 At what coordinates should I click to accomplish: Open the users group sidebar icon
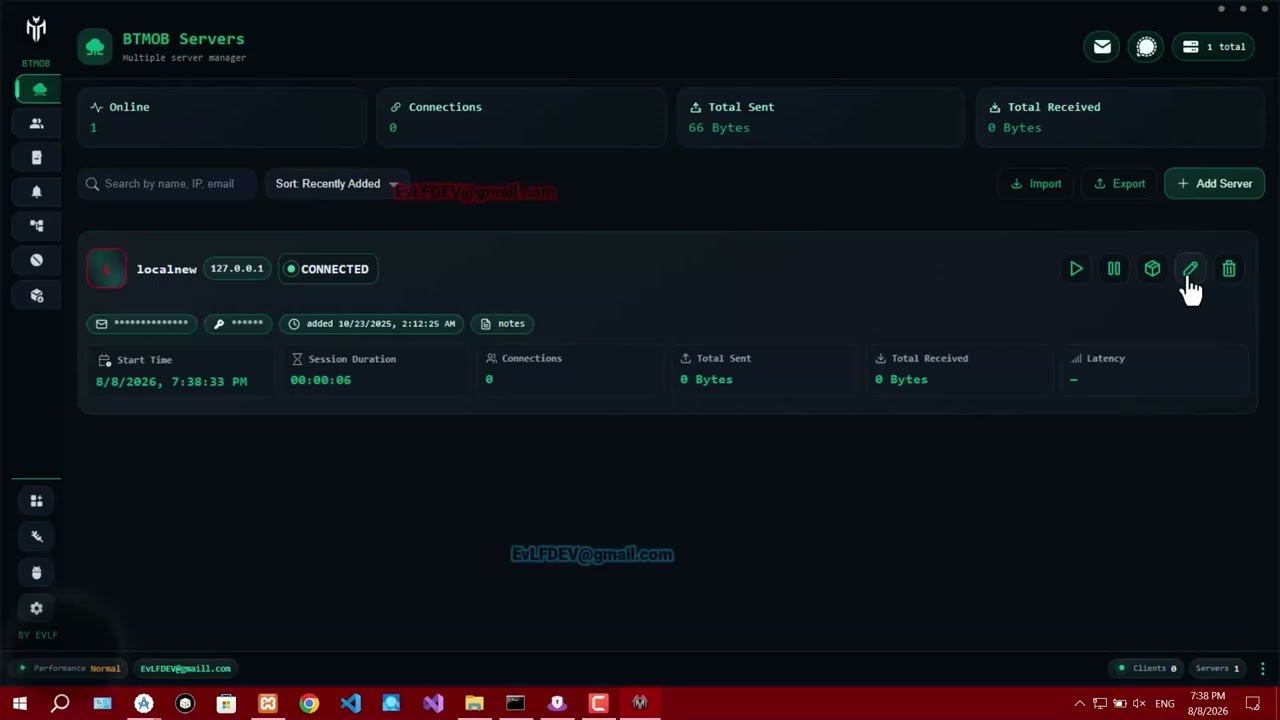[x=37, y=124]
